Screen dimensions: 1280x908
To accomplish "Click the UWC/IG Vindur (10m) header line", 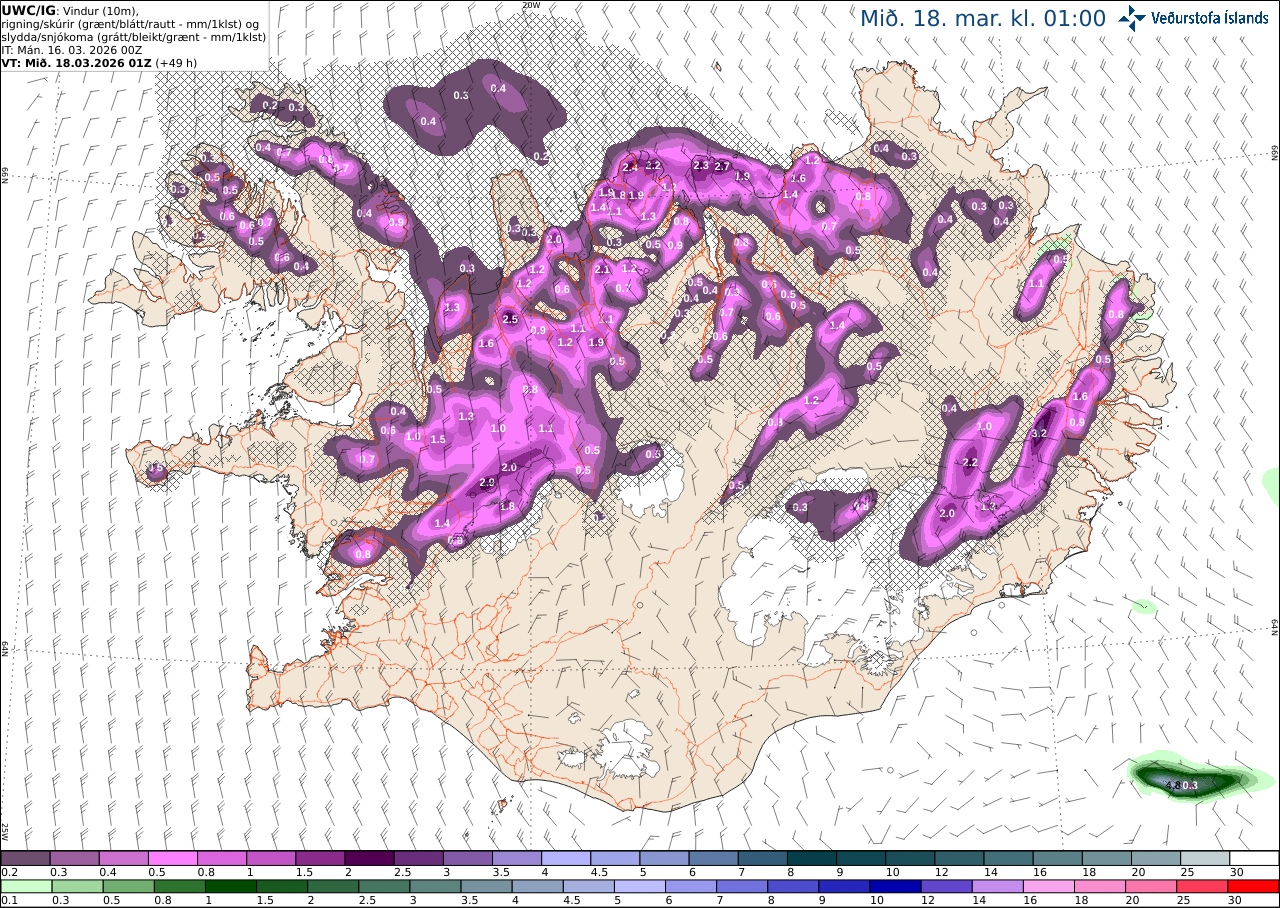I will point(70,10).
